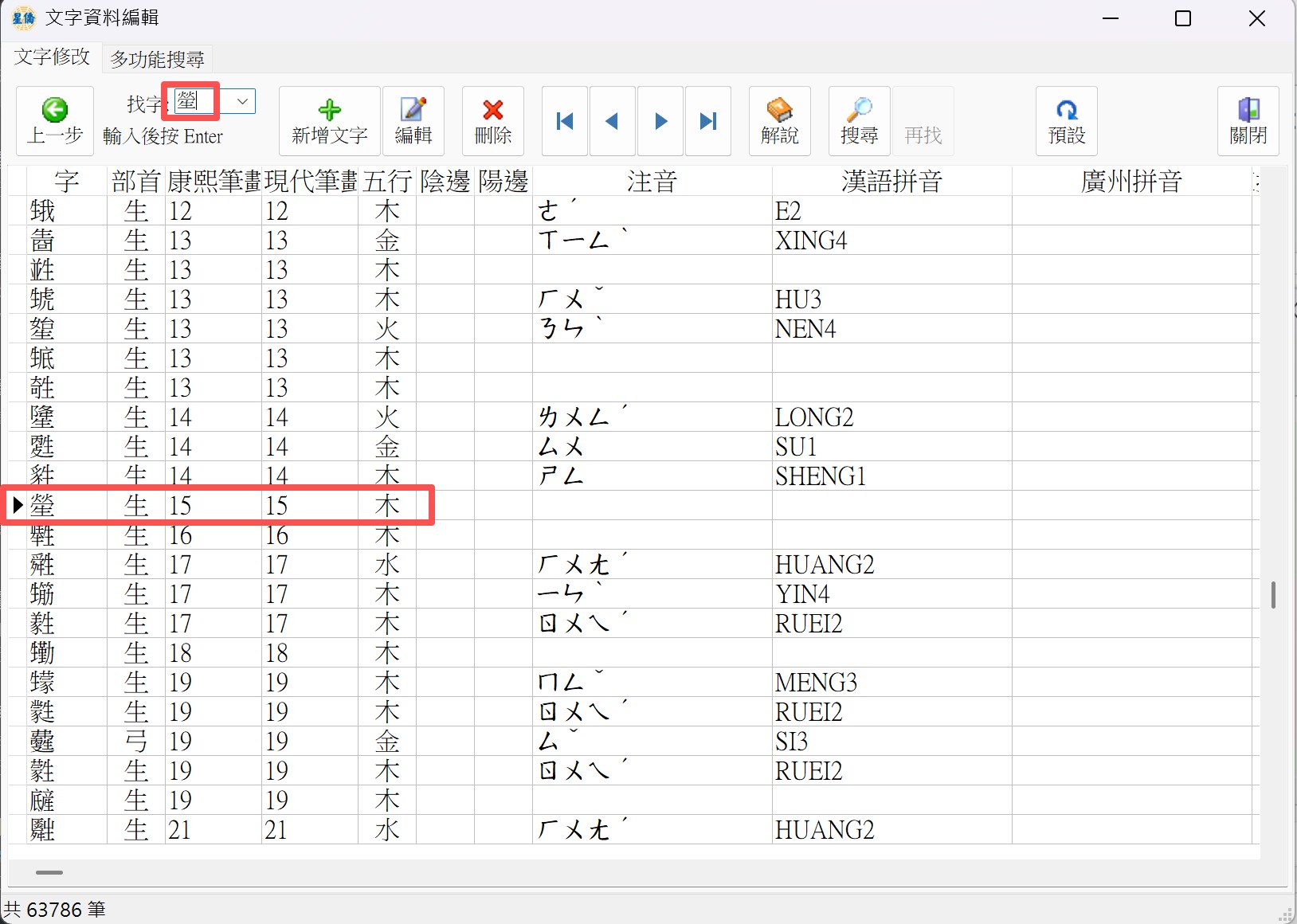Switch to the 多功能搜尋 tab
1297x924 pixels.
point(157,59)
